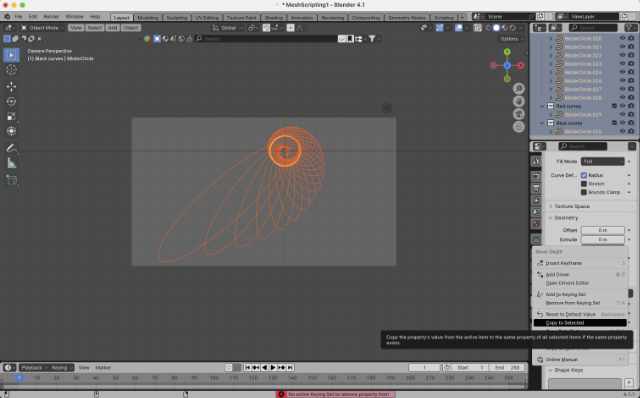The width and height of the screenshot is (640, 398).
Task: Open the viewport Options dropdown
Action: (510, 39)
